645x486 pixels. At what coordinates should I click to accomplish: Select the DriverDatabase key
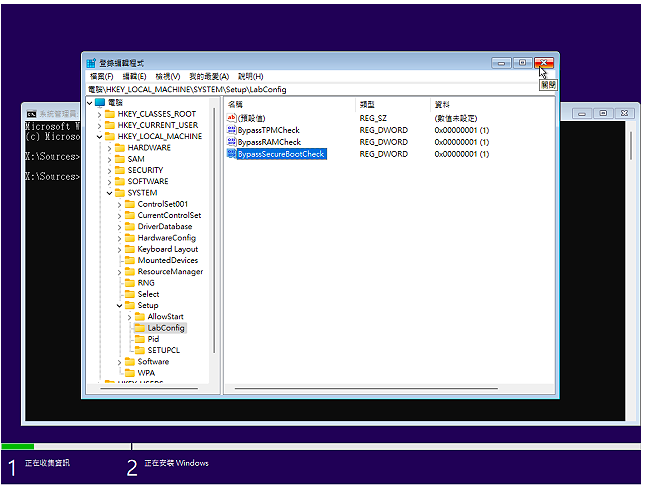tap(165, 226)
